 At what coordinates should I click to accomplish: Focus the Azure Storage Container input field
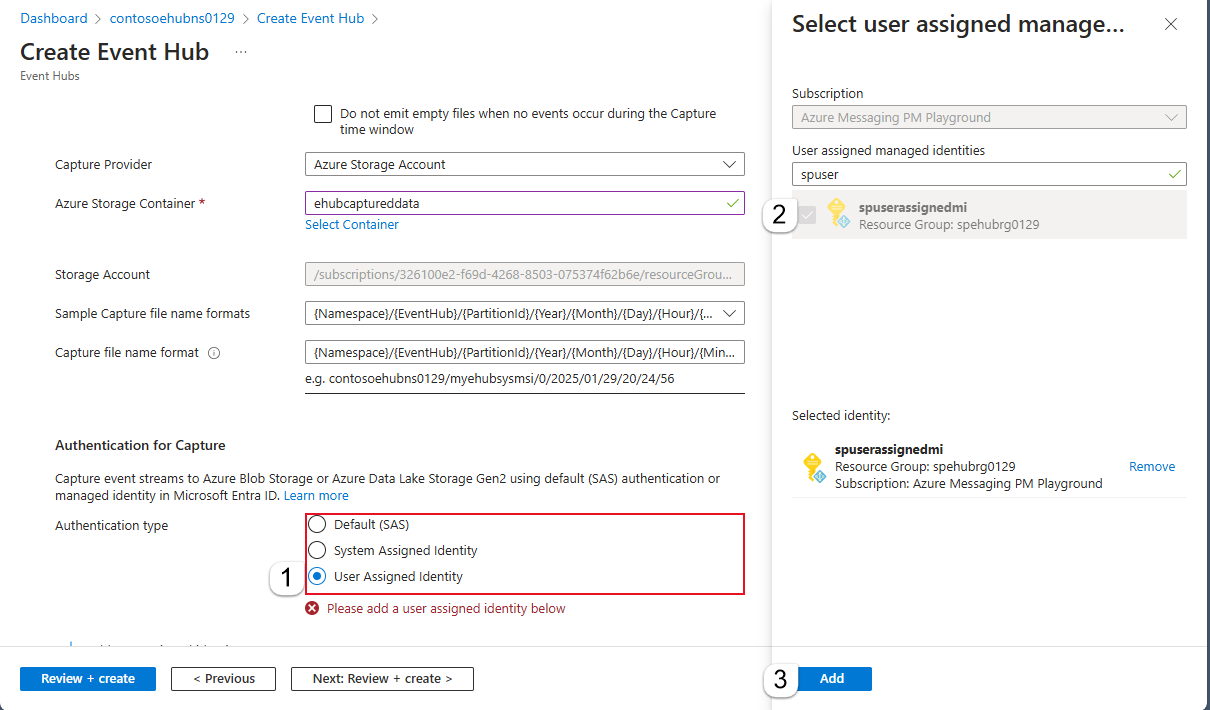point(525,203)
